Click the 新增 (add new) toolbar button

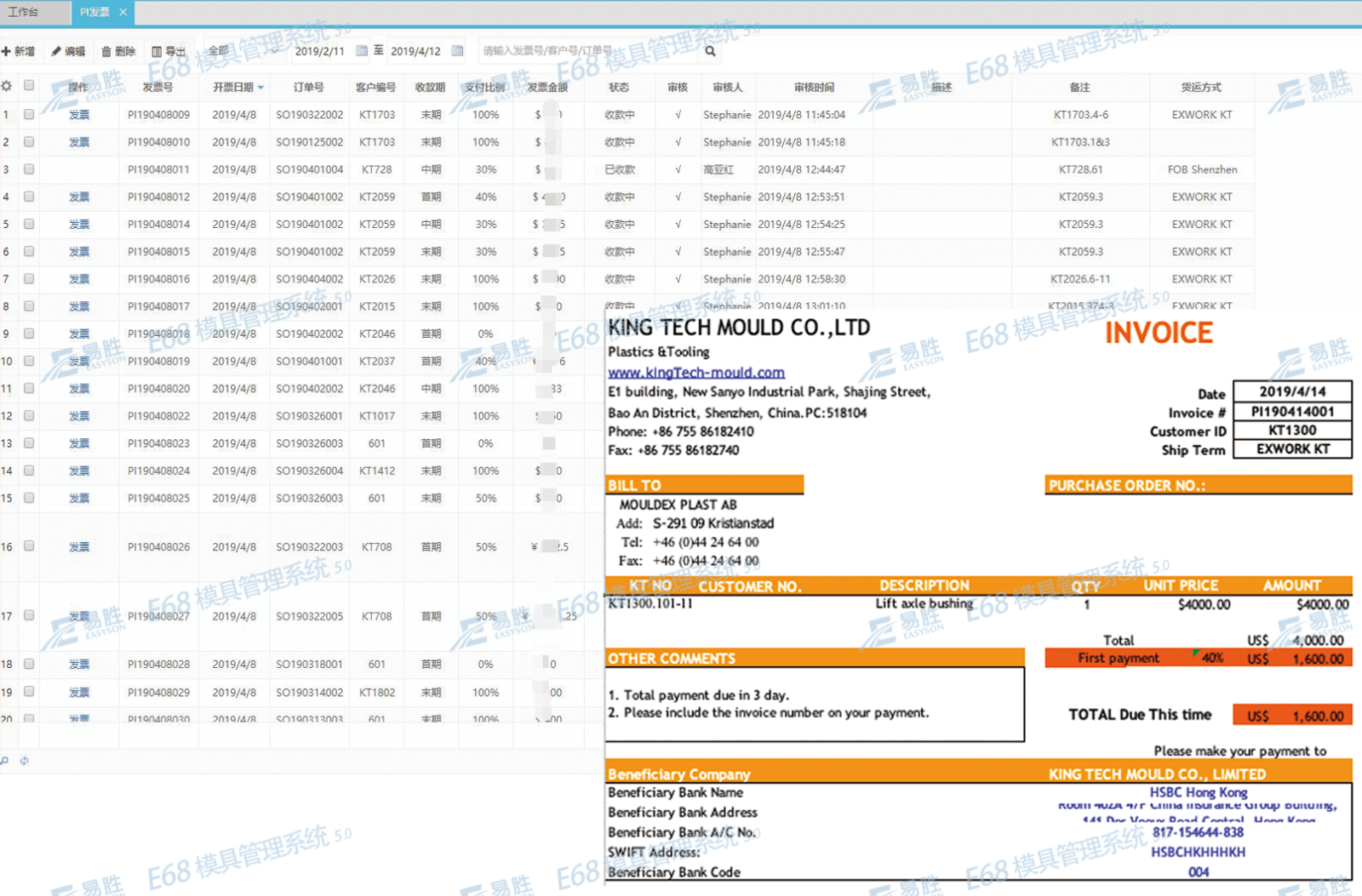[x=18, y=51]
